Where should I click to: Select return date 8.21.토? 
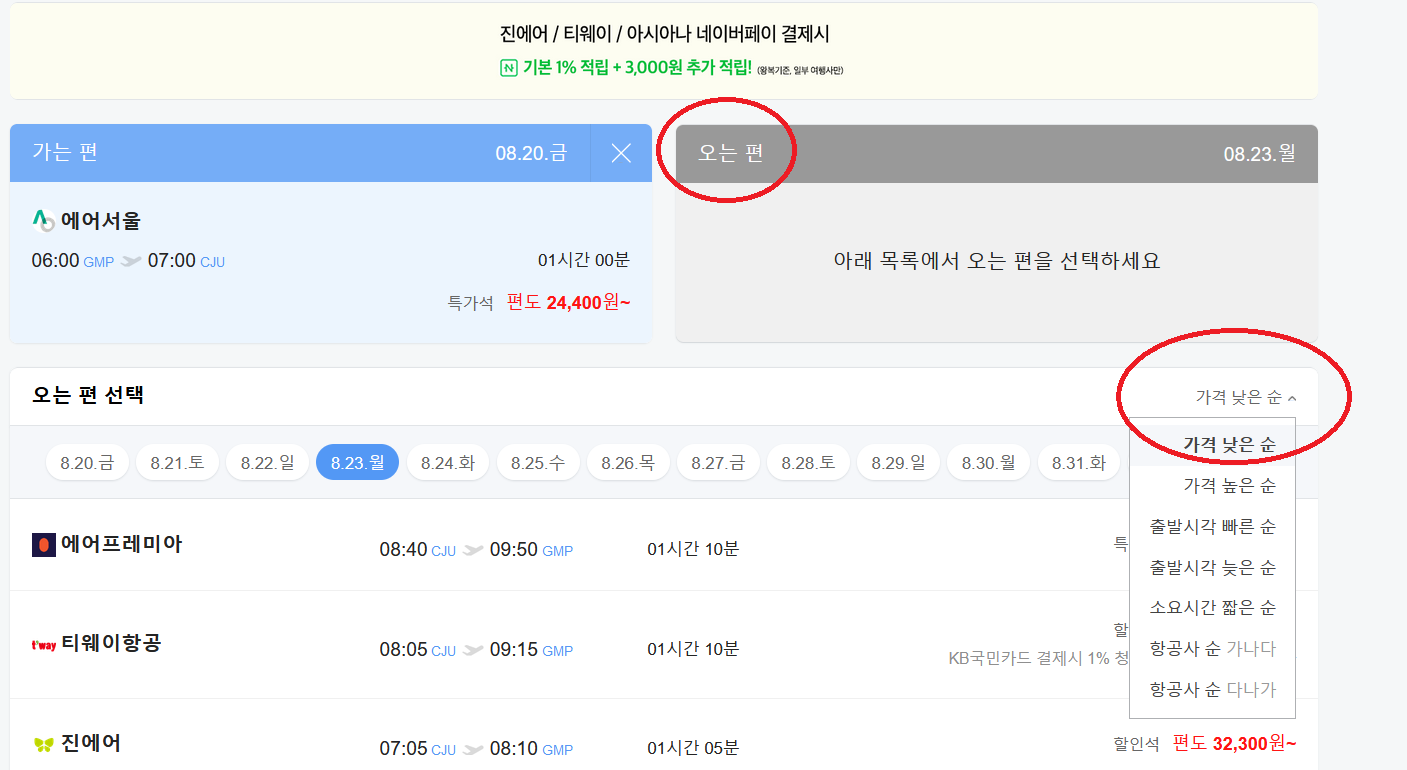point(177,462)
